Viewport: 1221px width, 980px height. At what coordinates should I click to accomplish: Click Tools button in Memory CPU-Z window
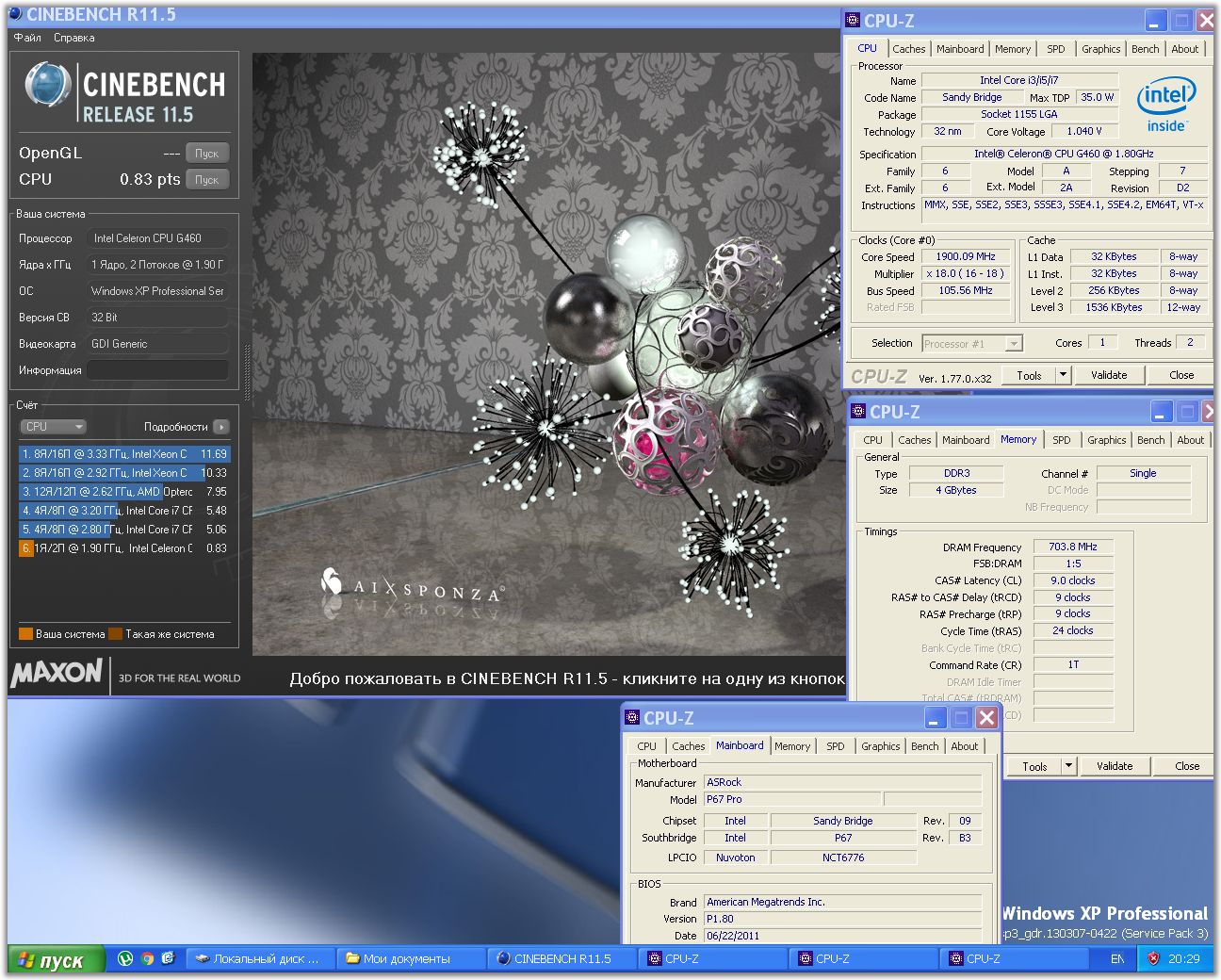[1034, 766]
